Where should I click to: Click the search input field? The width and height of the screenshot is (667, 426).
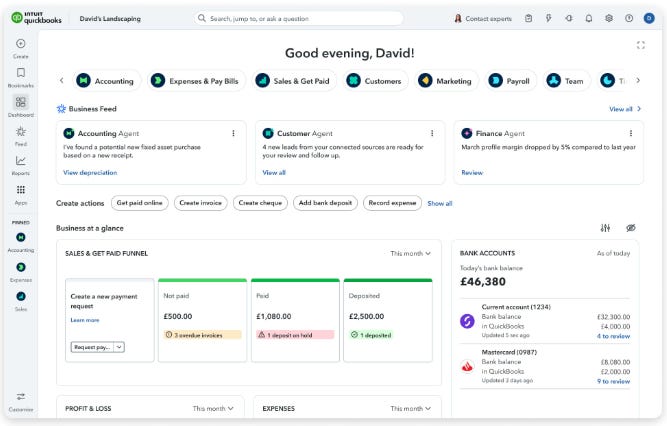(x=298, y=18)
